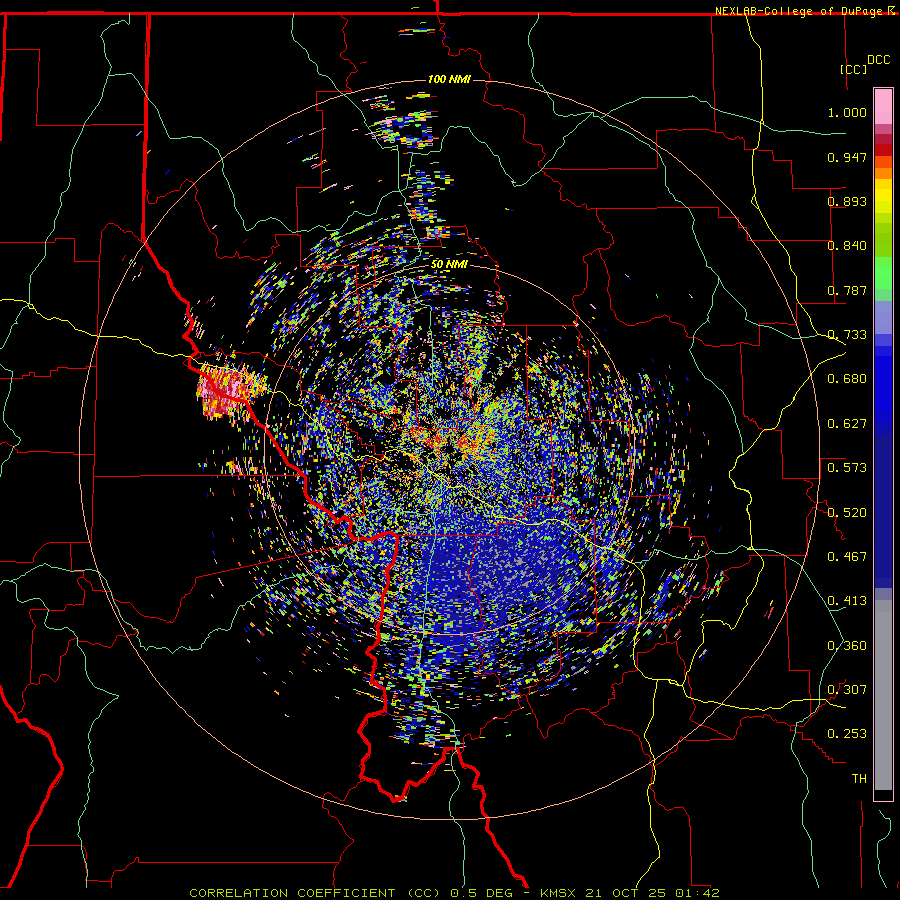Screen dimensions: 900x900
Task: Select the 0.520 scale value
Action: [x=847, y=513]
